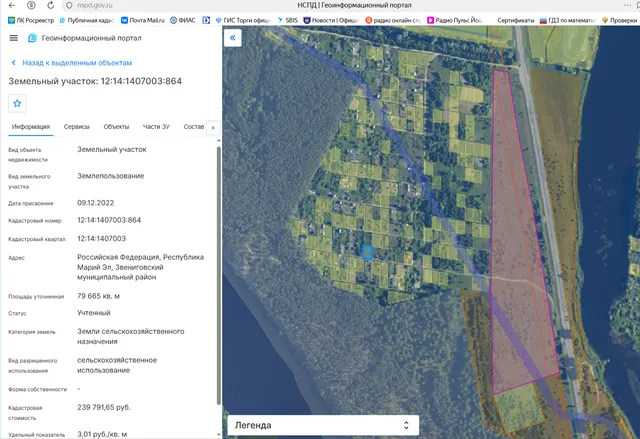640x439 pixels.
Task: Click the blue square bookmark icon after ФИАС
Action: pyautogui.click(x=206, y=20)
